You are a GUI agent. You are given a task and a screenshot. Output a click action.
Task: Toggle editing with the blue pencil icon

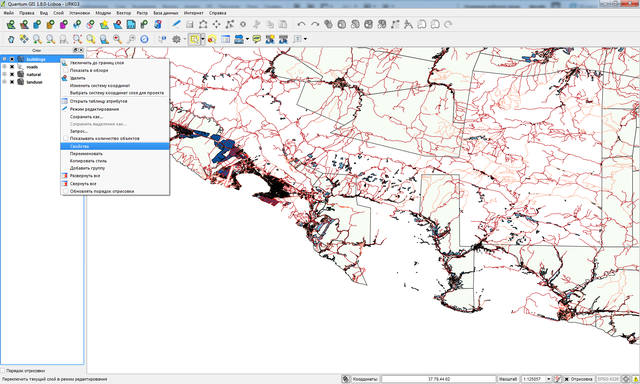click(176, 24)
